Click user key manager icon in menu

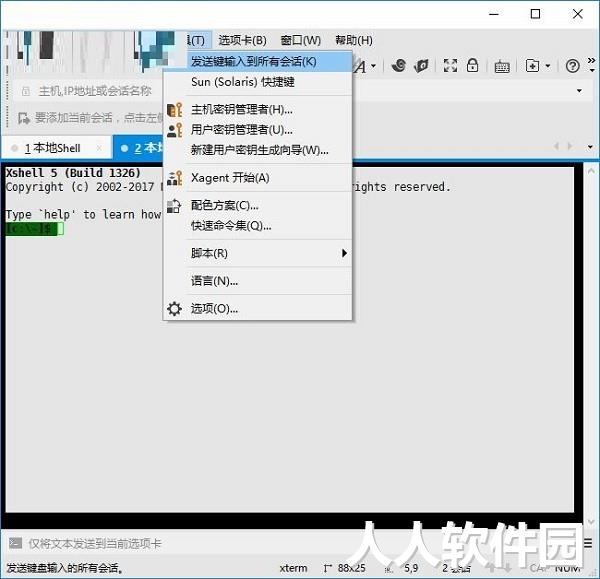(x=174, y=130)
